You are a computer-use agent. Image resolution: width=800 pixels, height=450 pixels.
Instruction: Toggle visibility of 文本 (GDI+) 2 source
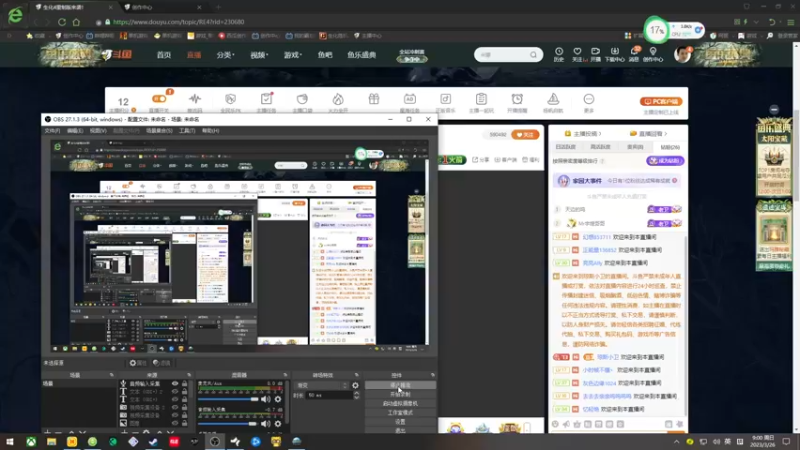[175, 391]
